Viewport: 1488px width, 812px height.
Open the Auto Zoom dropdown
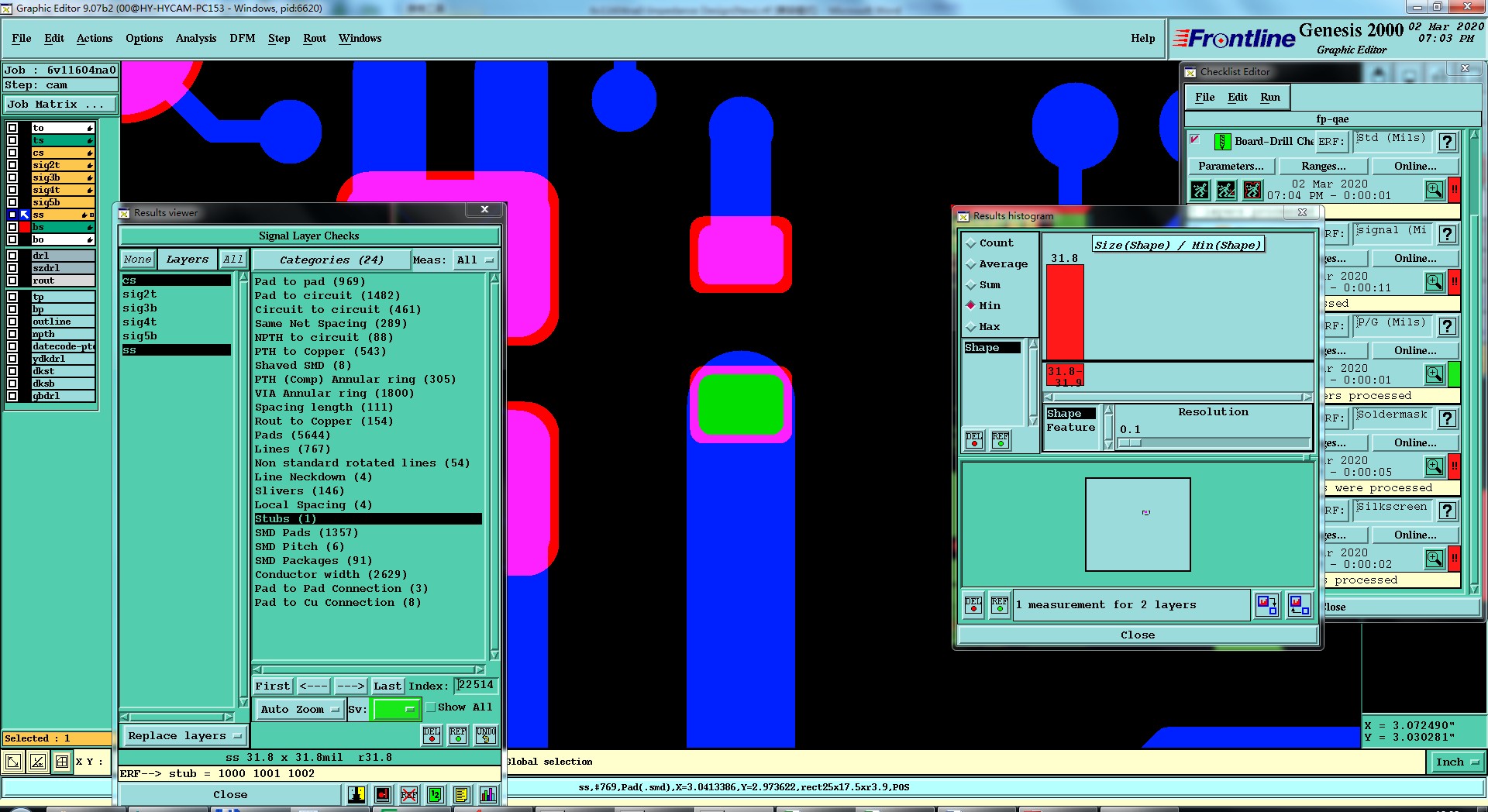(x=299, y=709)
